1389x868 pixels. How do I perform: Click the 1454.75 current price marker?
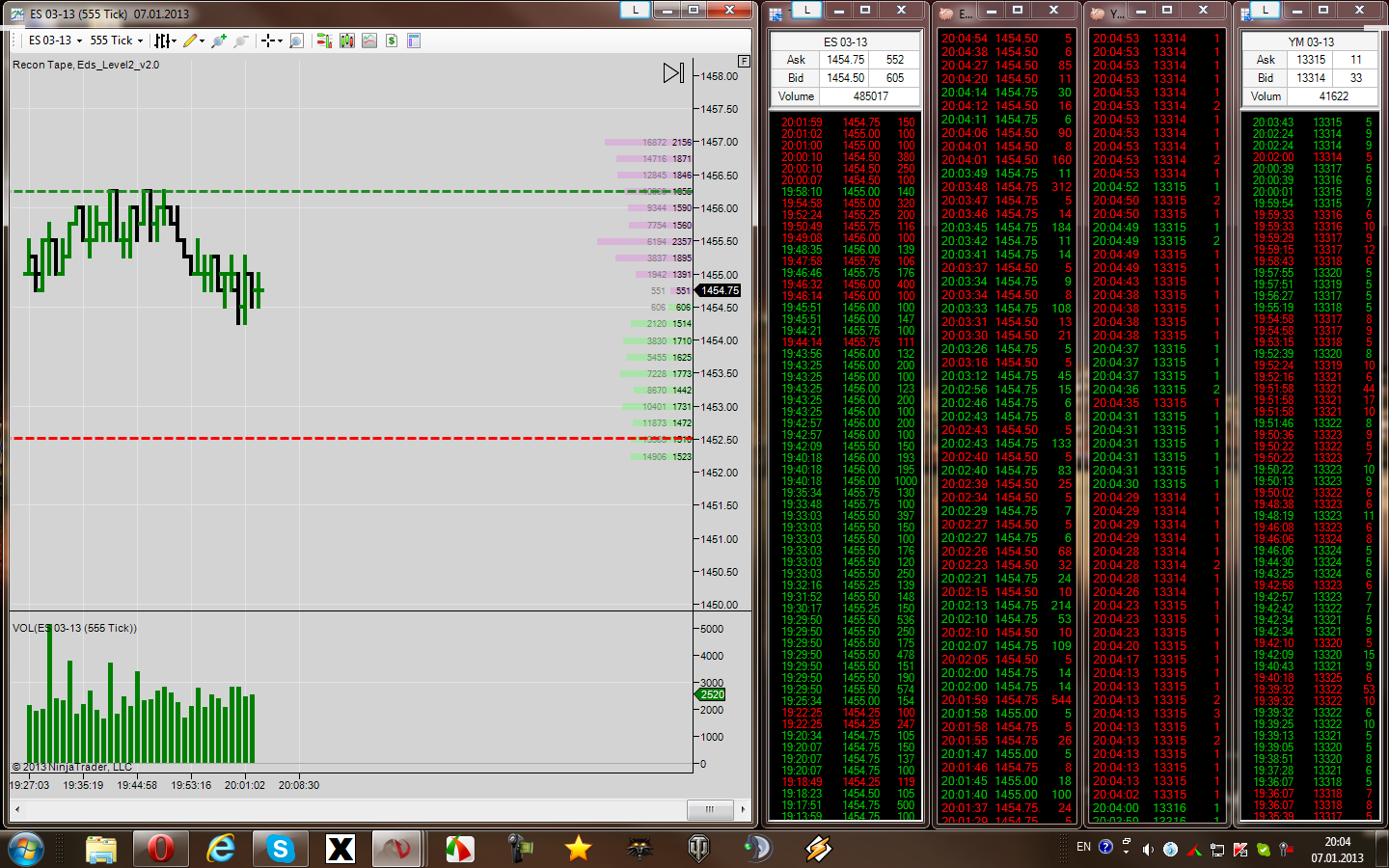point(720,290)
